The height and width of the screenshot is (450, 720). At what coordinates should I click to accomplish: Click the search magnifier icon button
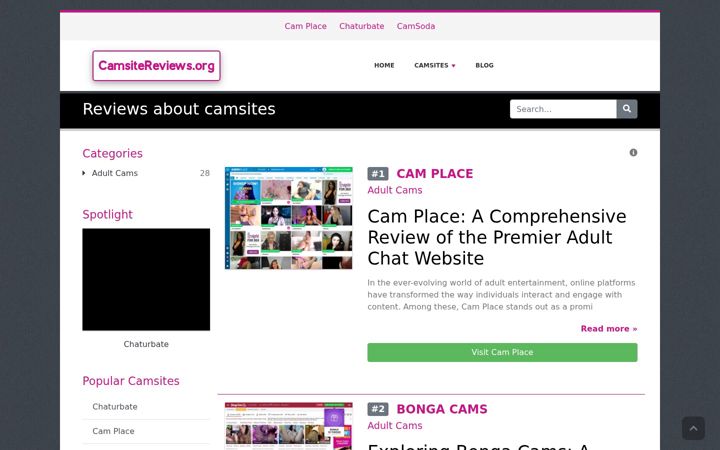(627, 109)
